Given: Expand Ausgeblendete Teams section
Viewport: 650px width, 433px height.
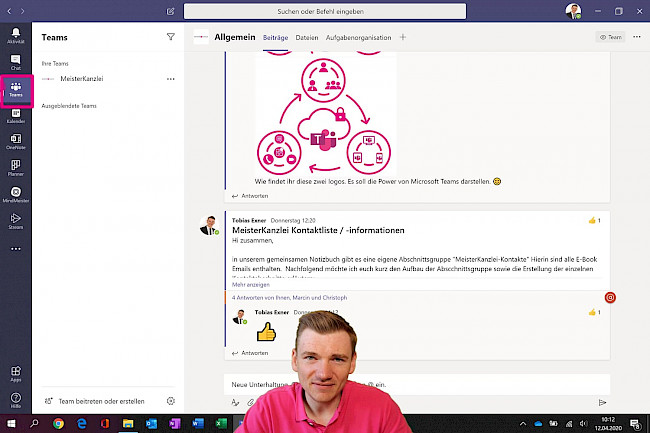Looking at the screenshot, I should click(69, 105).
